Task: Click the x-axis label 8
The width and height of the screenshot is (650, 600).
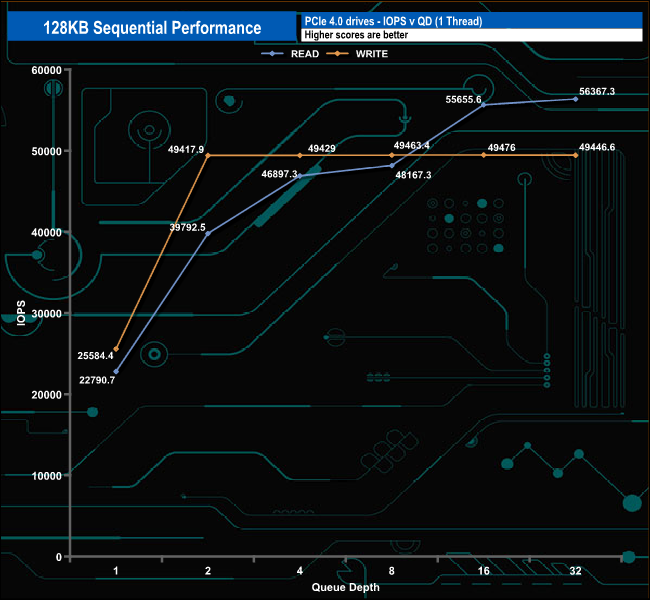Action: click(x=392, y=571)
